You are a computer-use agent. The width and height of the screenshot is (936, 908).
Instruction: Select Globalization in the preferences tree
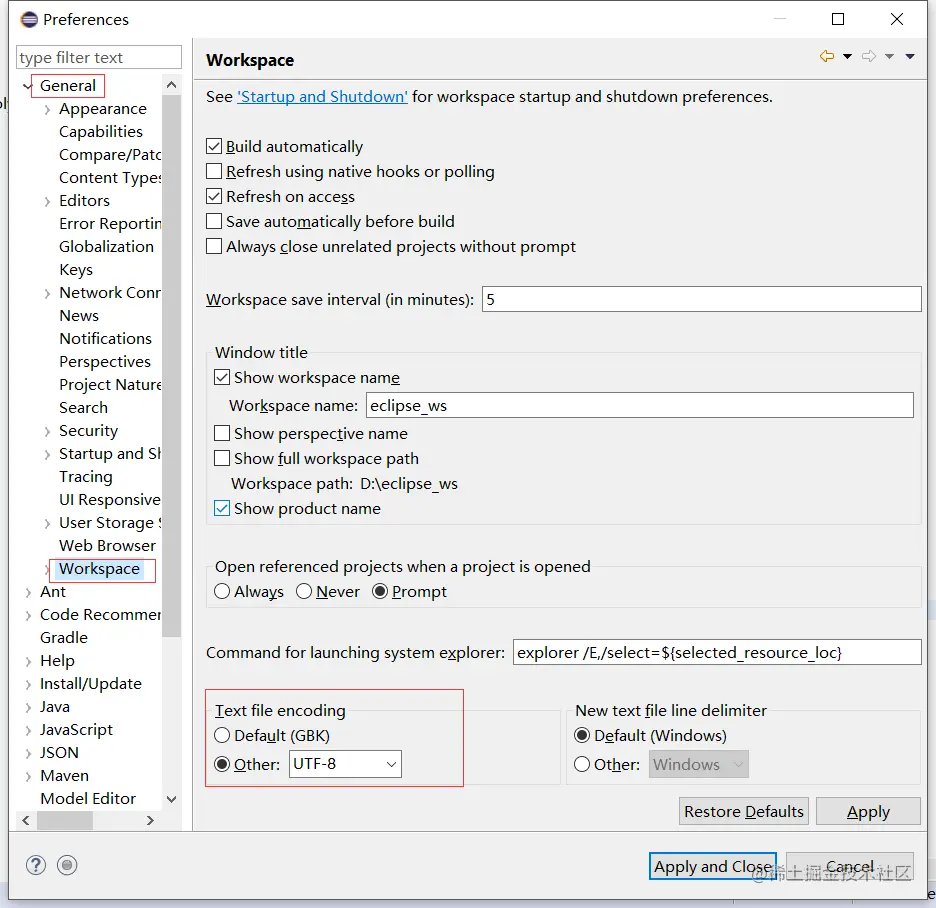click(x=106, y=247)
